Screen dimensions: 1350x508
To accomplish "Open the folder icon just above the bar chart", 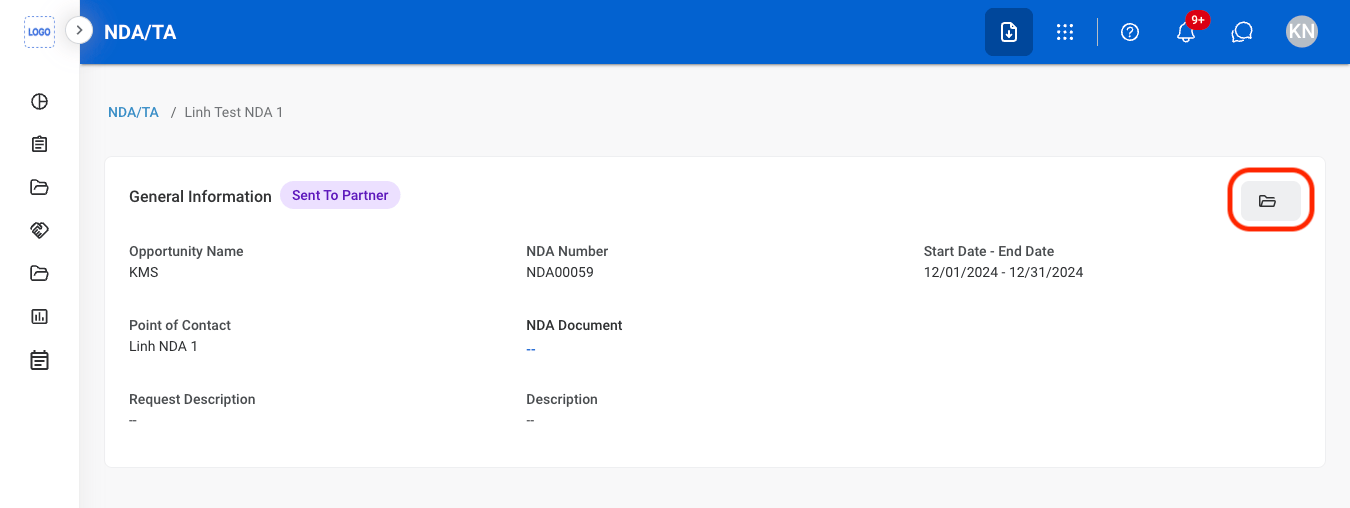I will pos(39,273).
